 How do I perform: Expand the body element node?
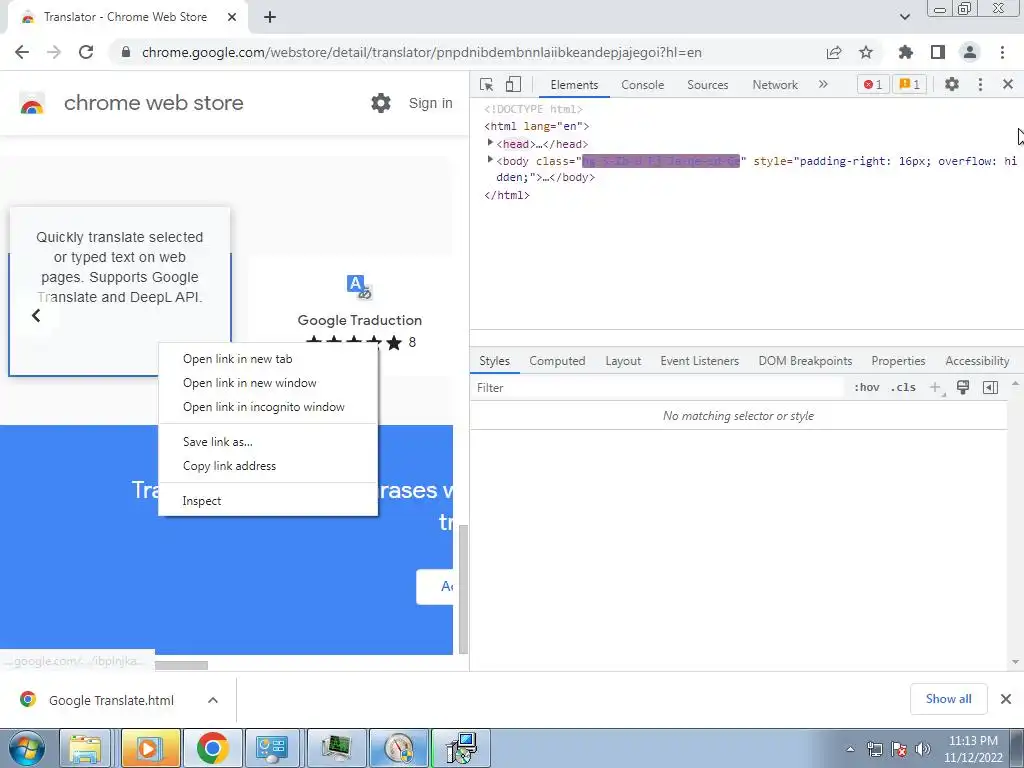pos(490,160)
